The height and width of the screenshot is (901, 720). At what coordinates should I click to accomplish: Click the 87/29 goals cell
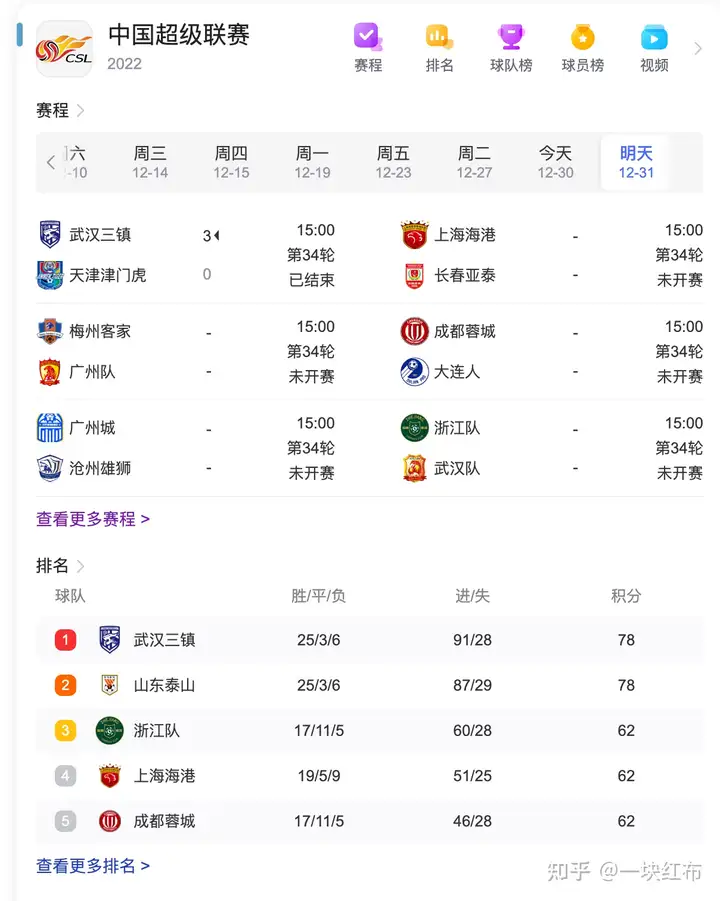[472, 685]
